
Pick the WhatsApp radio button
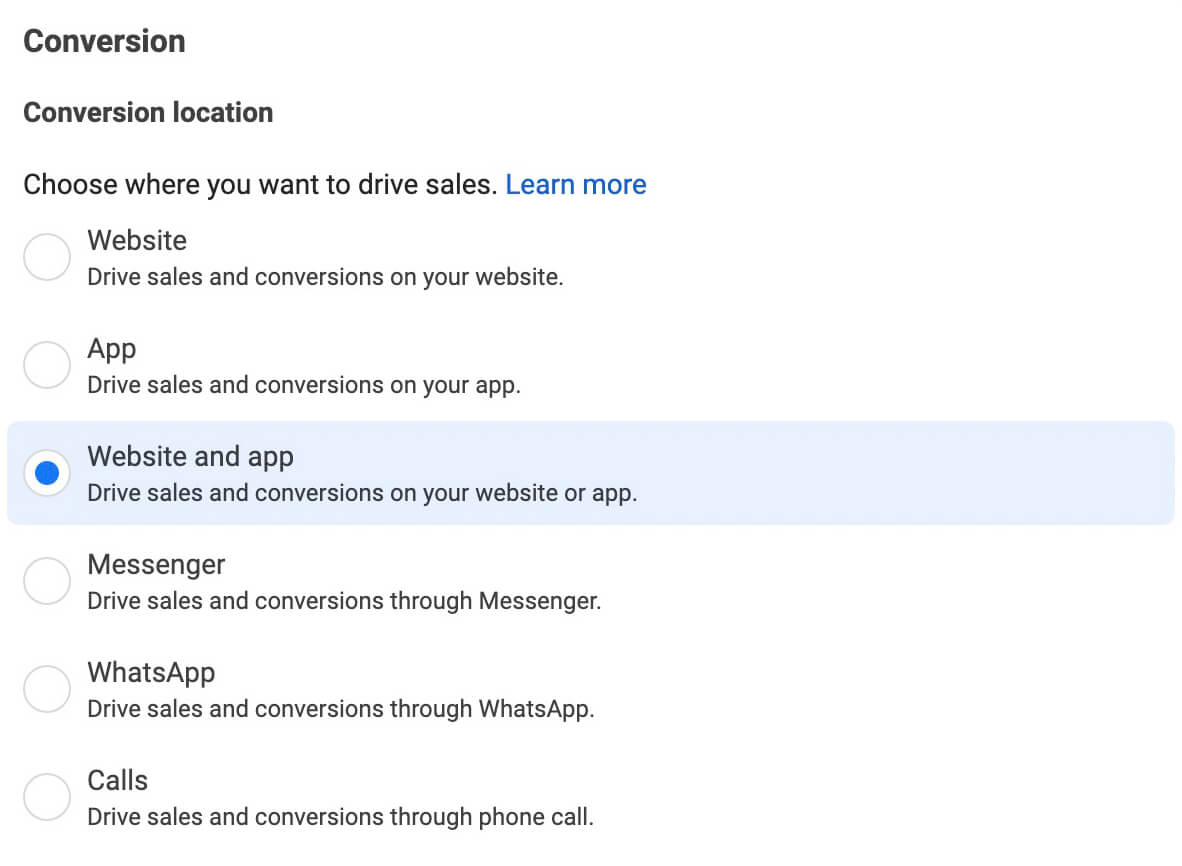47,689
